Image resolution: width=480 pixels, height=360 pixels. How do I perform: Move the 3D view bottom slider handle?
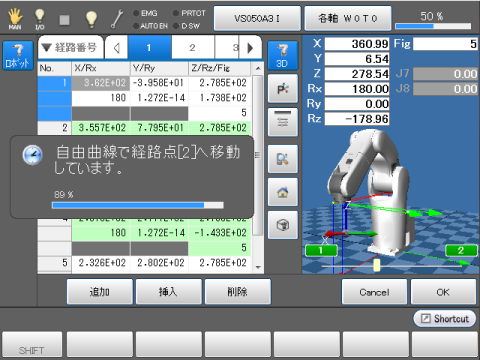tap(377, 265)
